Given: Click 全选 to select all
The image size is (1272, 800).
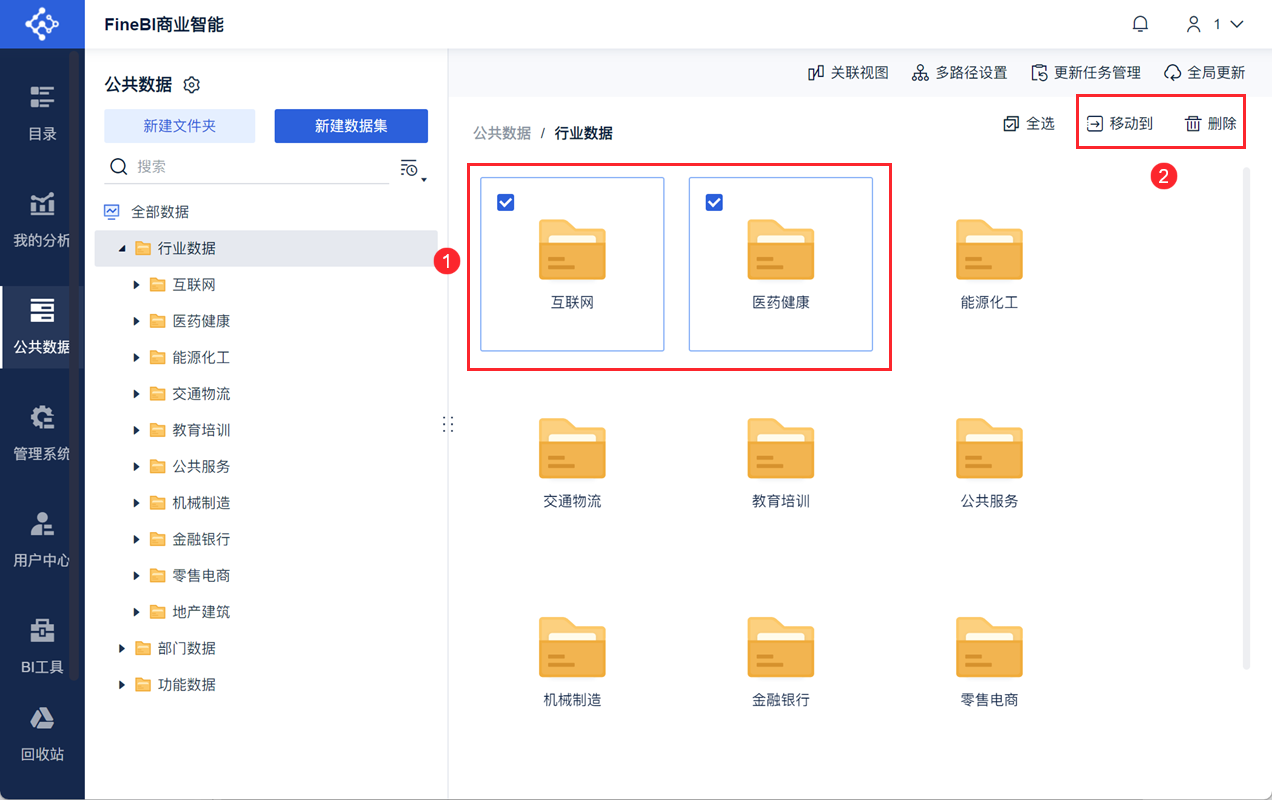Looking at the screenshot, I should 1029,124.
